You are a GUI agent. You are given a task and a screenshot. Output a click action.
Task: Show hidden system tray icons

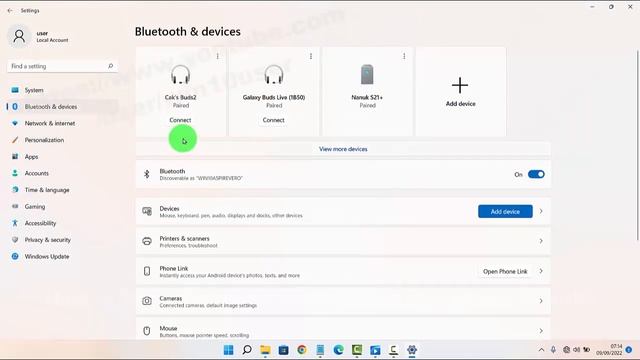point(541,350)
